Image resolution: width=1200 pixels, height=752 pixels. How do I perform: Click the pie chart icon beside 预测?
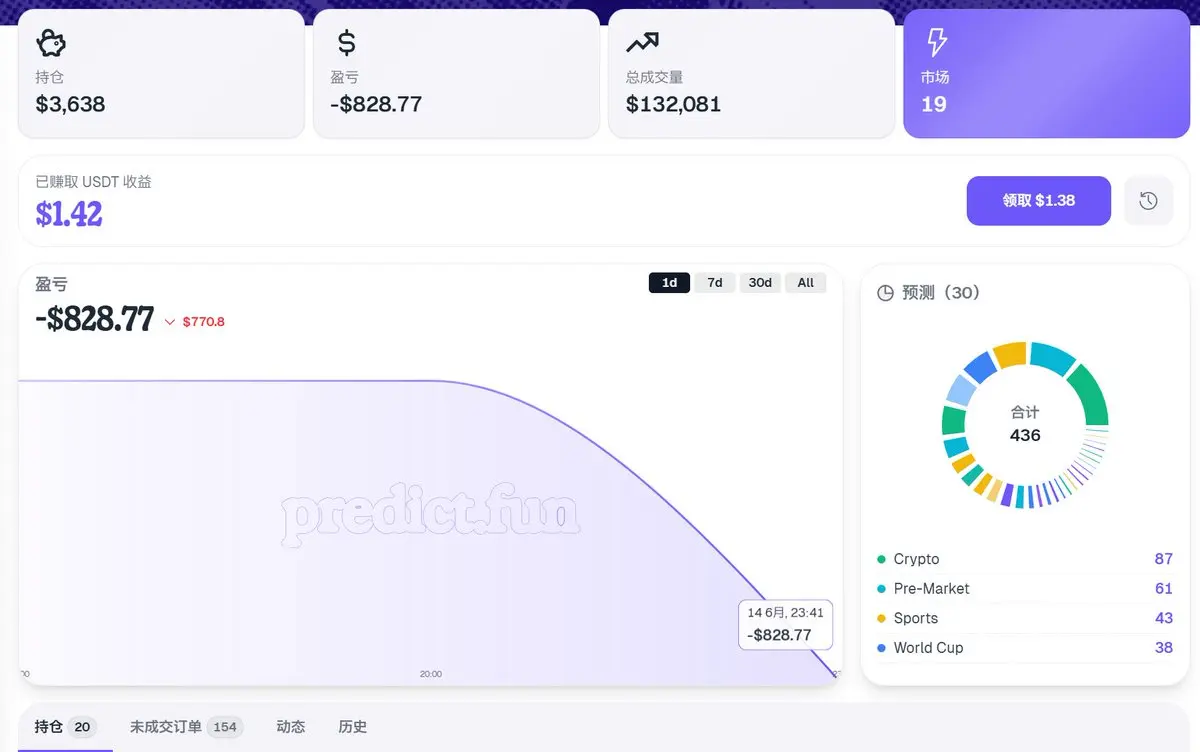tap(885, 293)
